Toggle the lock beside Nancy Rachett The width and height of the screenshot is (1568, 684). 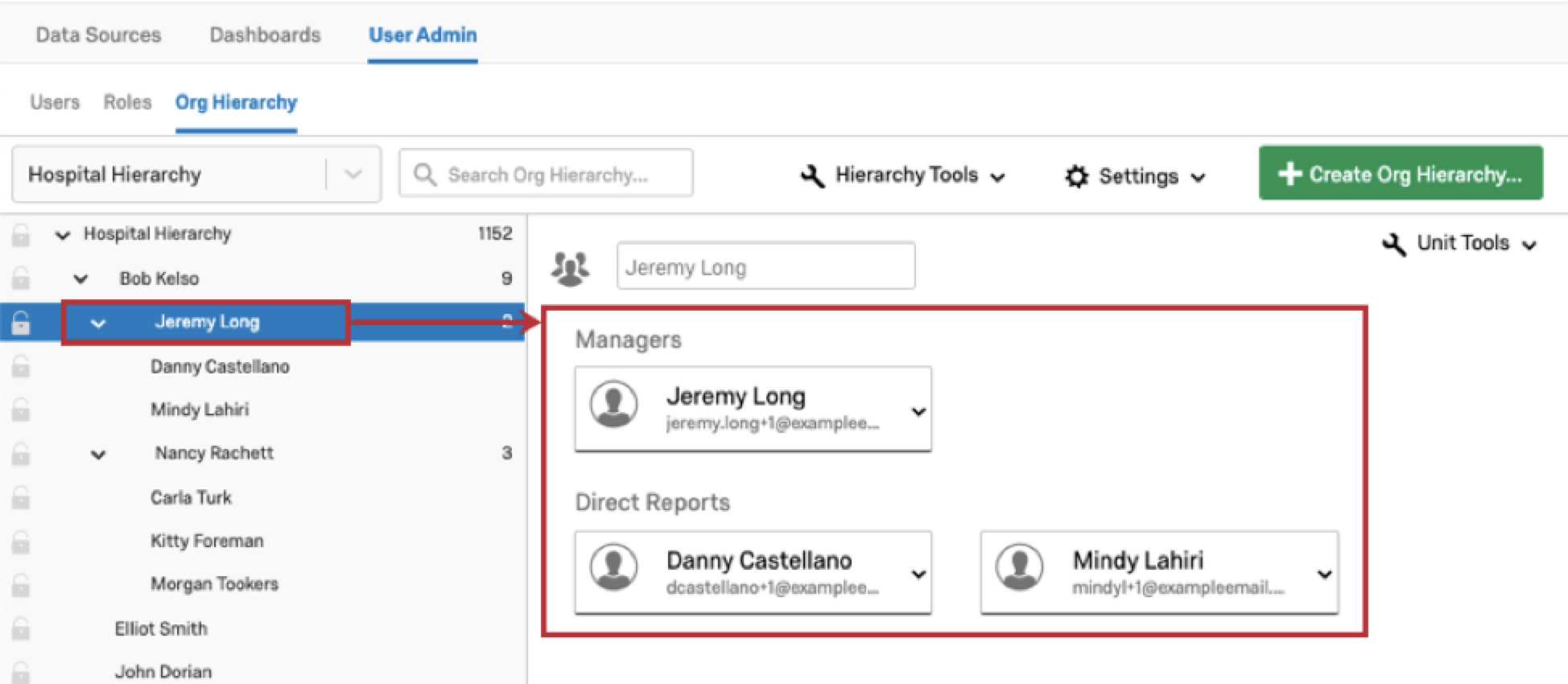pyautogui.click(x=21, y=454)
